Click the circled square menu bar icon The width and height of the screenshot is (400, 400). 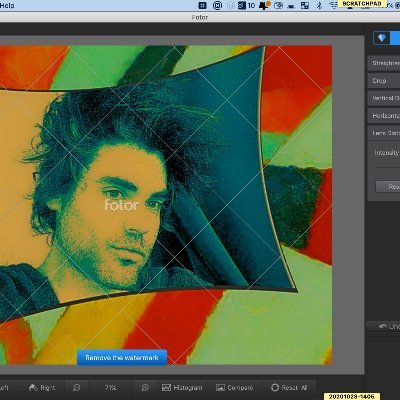217,5
